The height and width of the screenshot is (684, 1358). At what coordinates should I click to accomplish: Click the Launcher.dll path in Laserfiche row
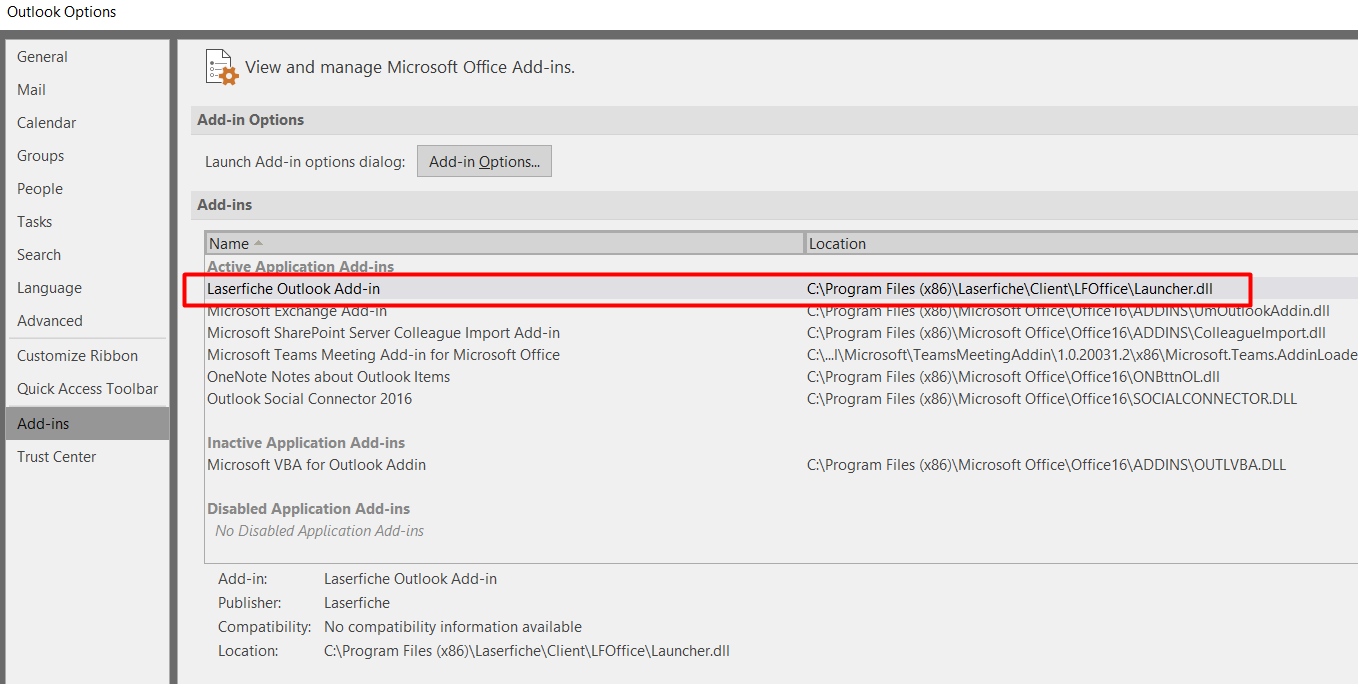(x=1010, y=289)
